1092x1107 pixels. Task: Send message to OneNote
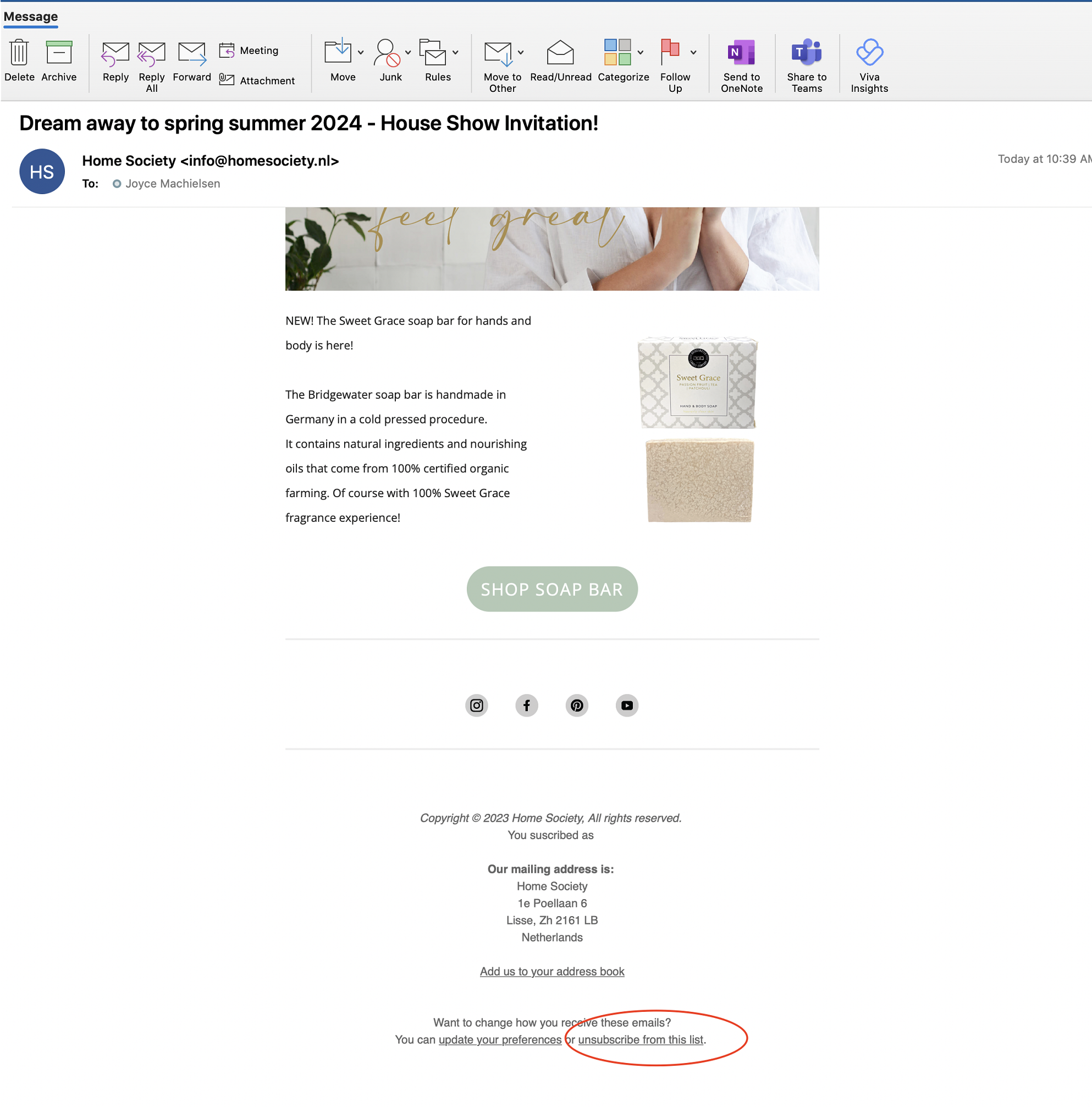[x=741, y=53]
